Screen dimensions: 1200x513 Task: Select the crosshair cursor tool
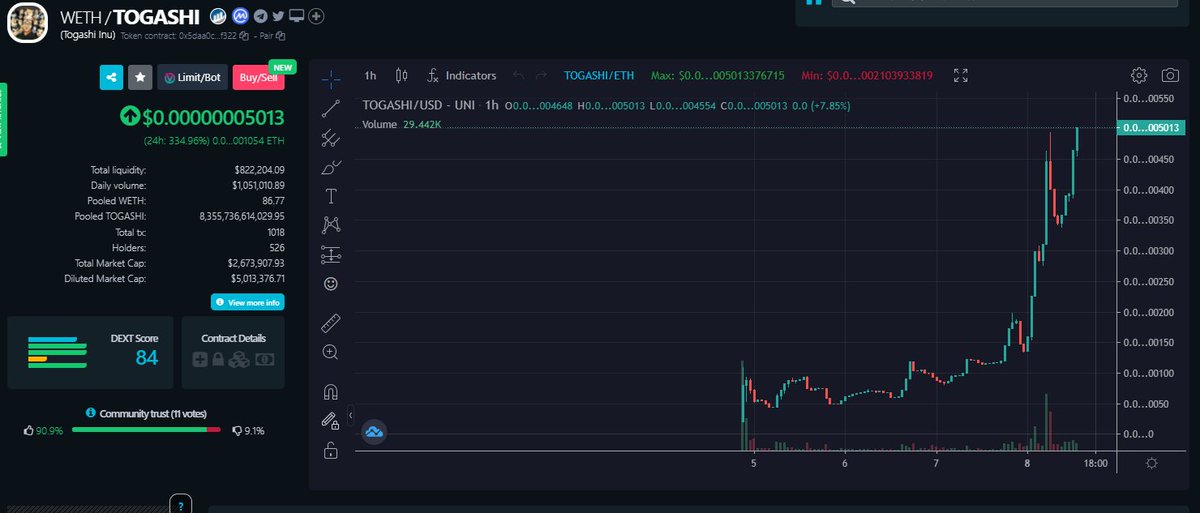(x=331, y=77)
